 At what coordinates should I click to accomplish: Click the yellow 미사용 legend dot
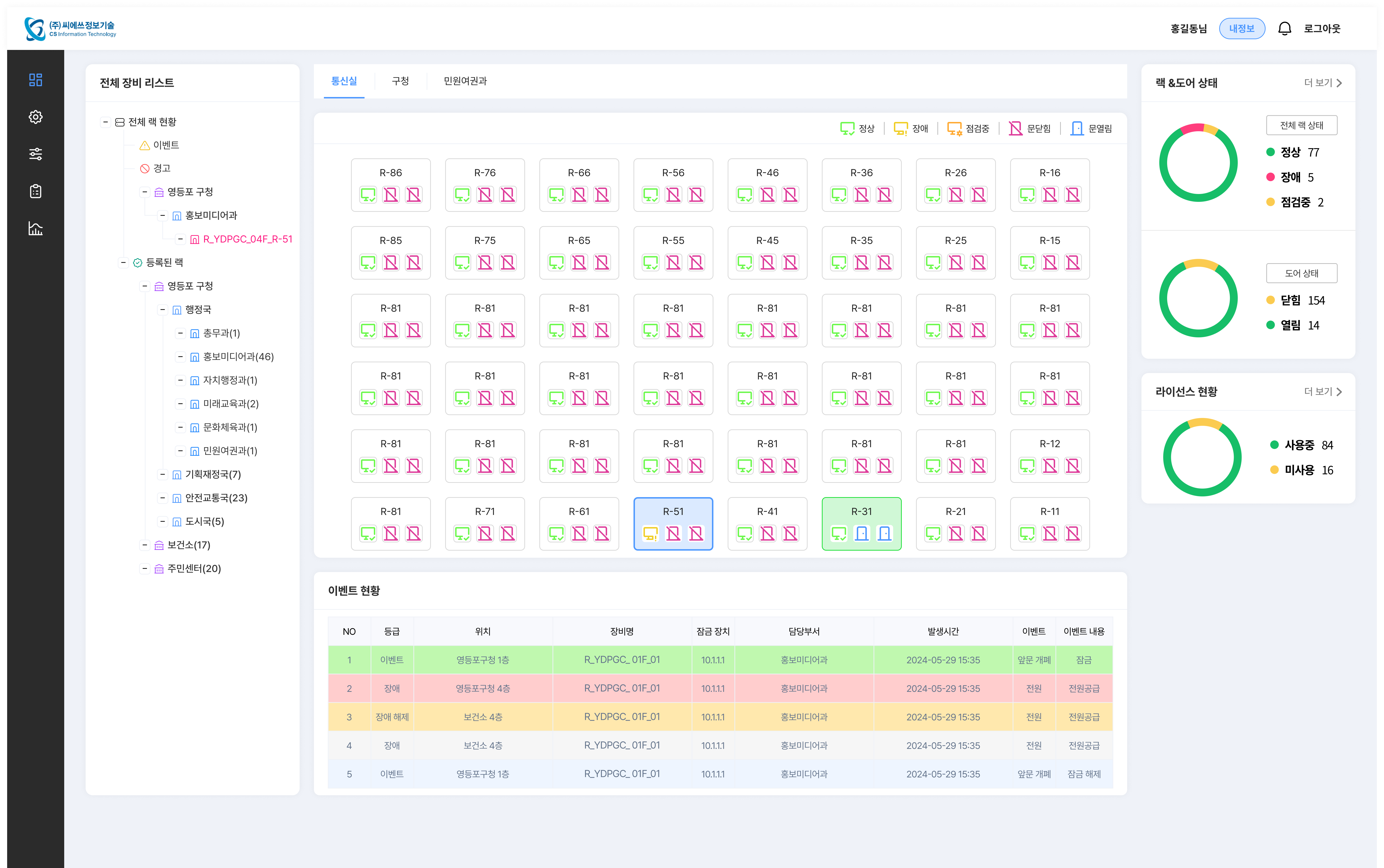coord(1274,470)
